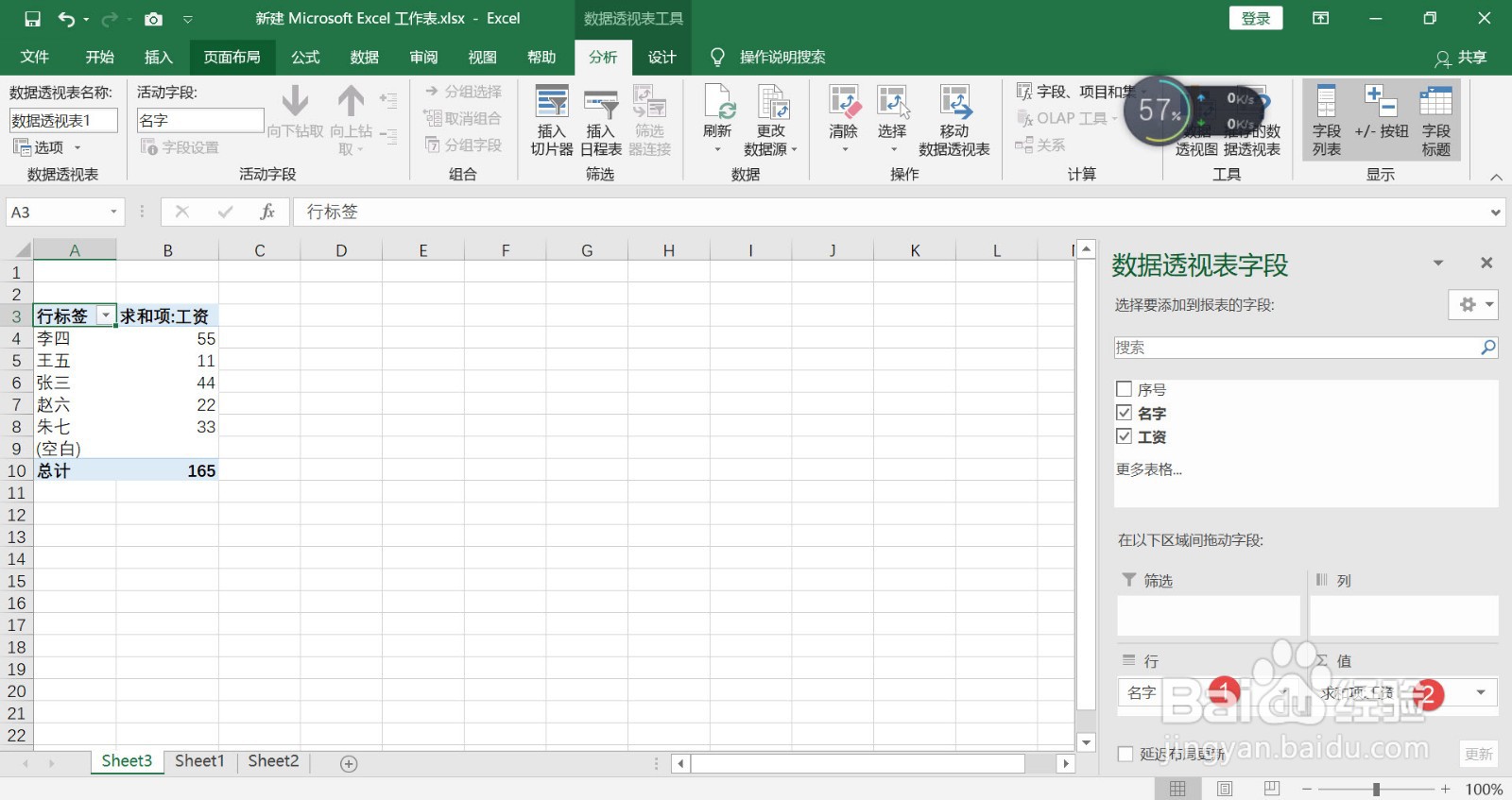Select cell containing 总计
The width and height of the screenshot is (1512, 800).
tap(75, 470)
